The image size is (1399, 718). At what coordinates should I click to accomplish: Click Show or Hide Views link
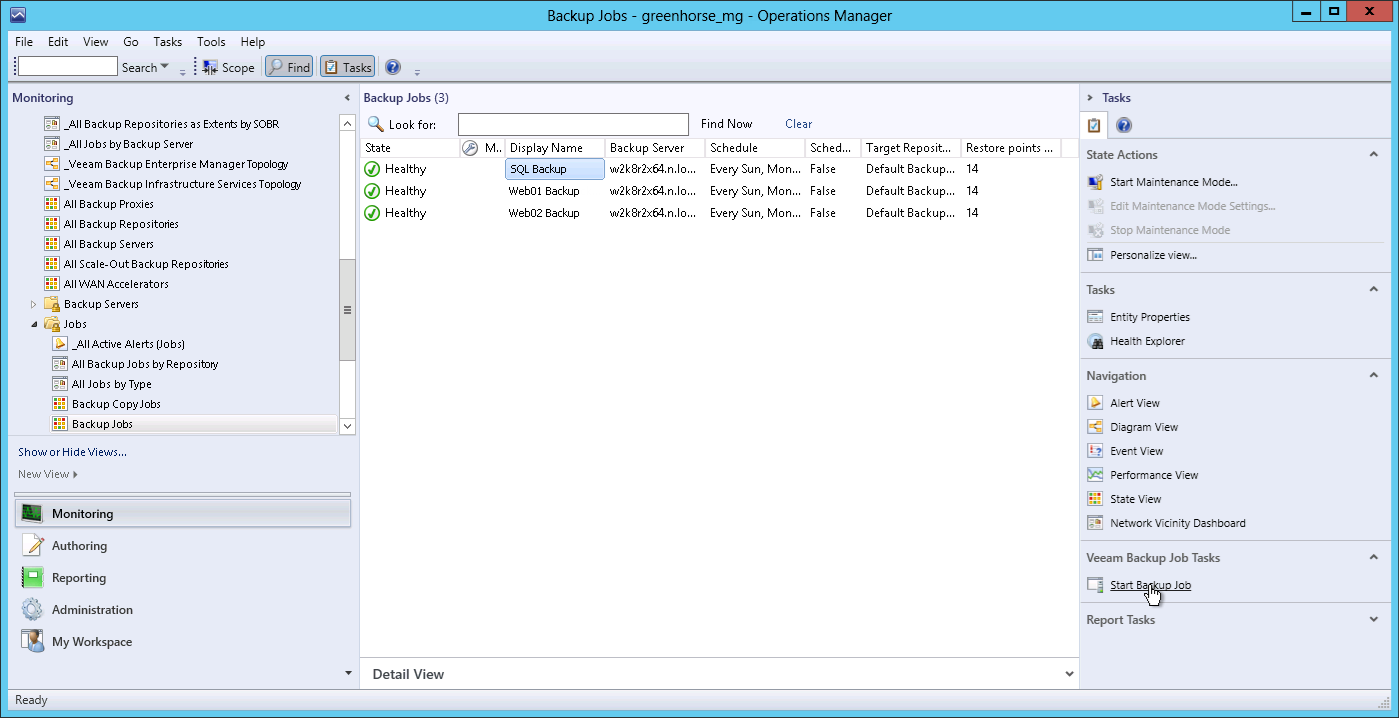(x=72, y=452)
